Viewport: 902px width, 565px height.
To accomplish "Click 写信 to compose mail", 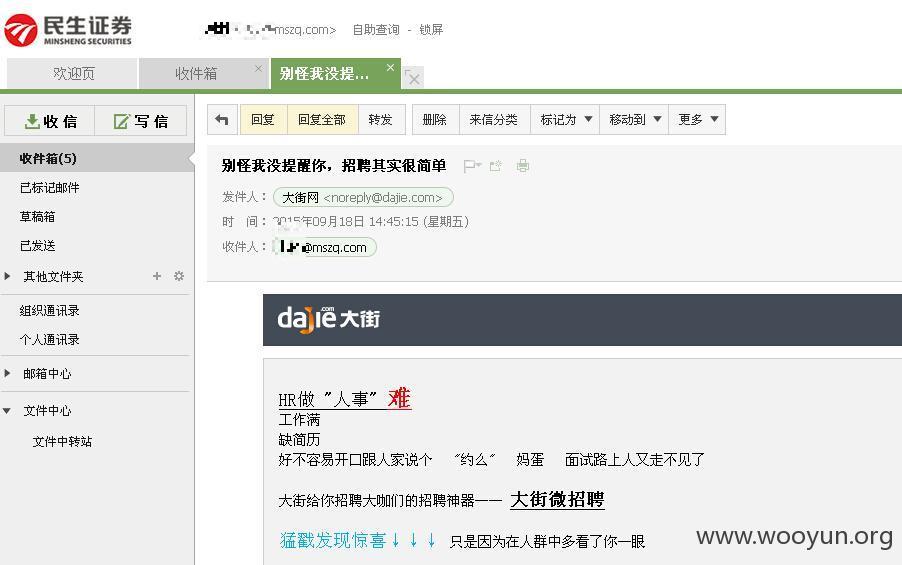I will 140,121.
